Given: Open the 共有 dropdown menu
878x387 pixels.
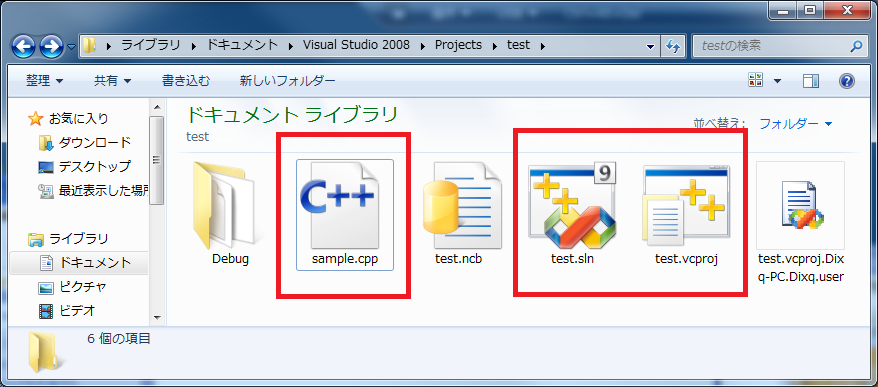Looking at the screenshot, I should coord(113,81).
